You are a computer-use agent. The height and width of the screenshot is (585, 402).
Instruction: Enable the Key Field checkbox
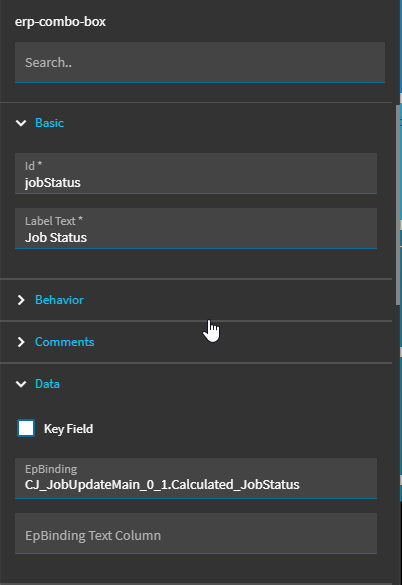tap(26, 428)
